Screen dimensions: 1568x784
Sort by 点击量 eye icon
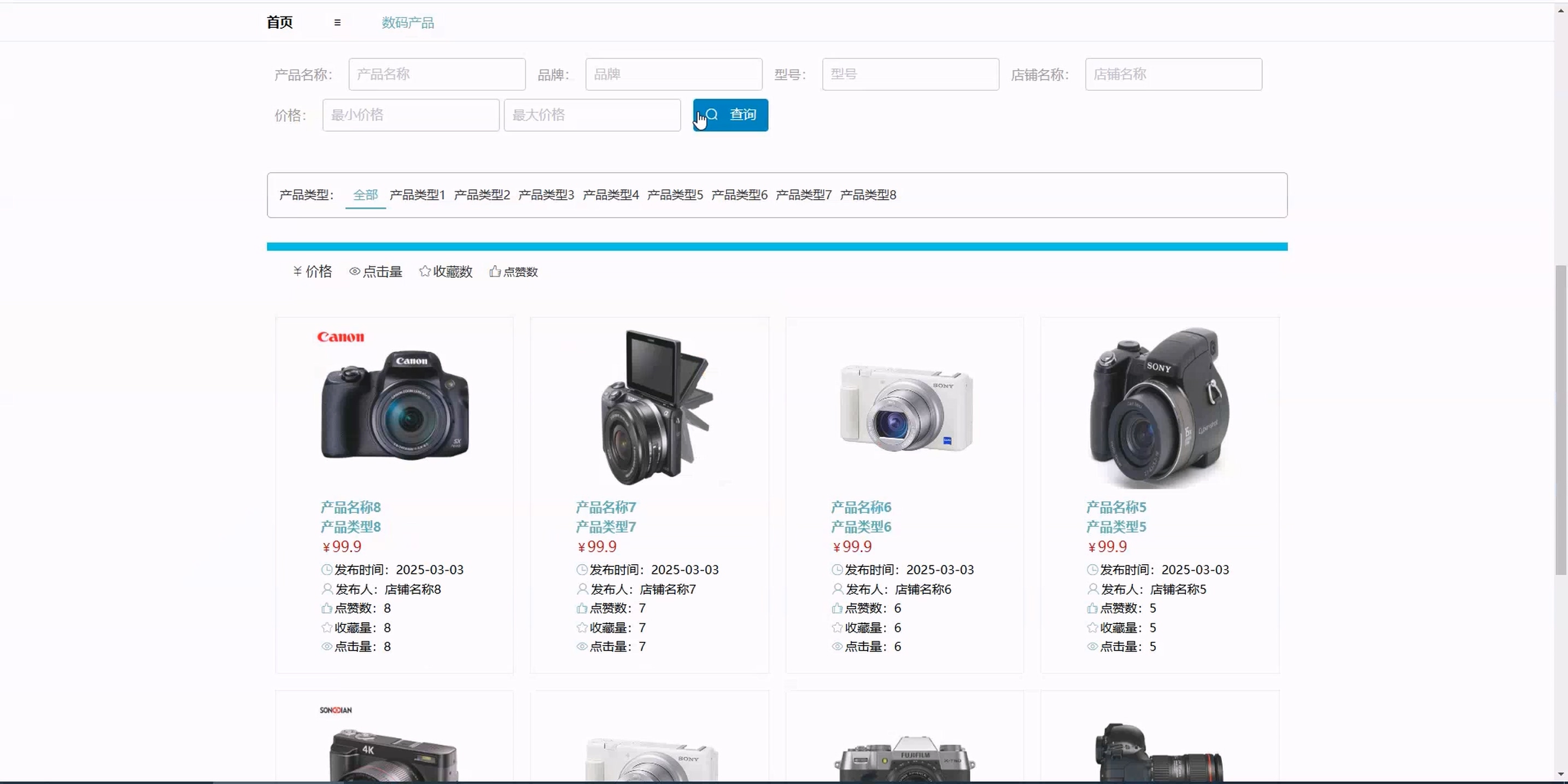point(354,272)
